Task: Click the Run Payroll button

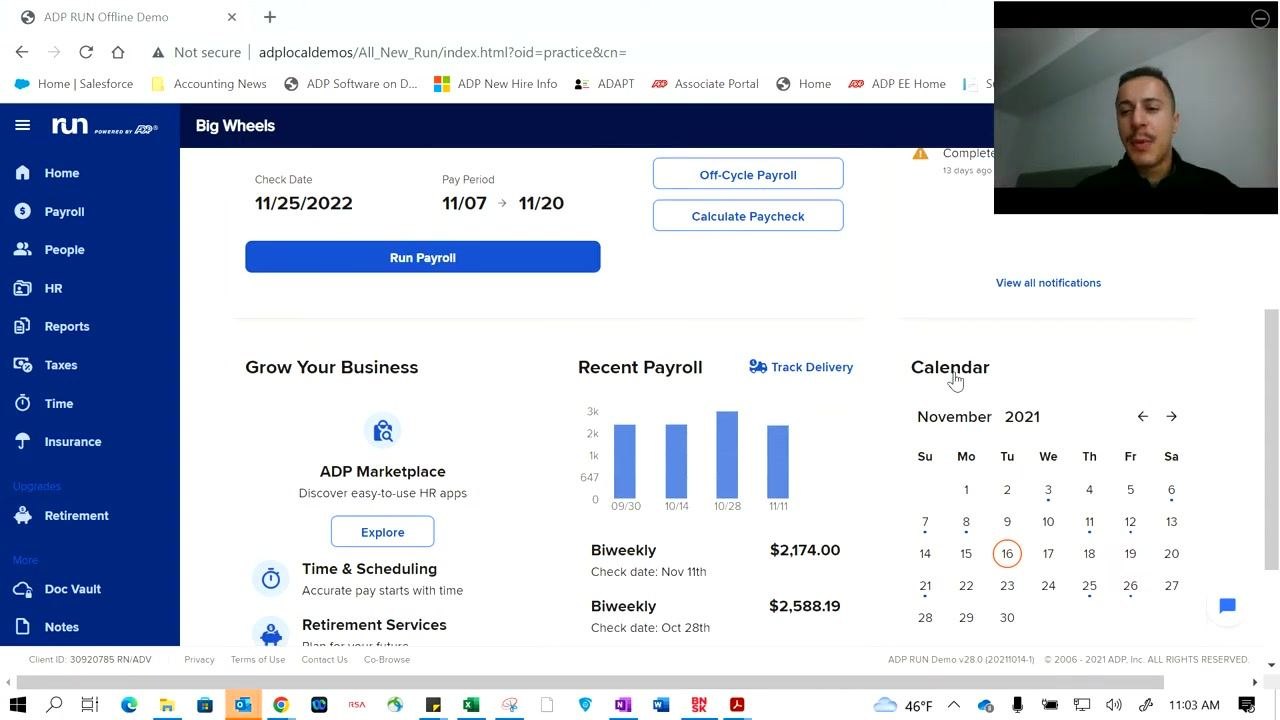Action: (422, 257)
